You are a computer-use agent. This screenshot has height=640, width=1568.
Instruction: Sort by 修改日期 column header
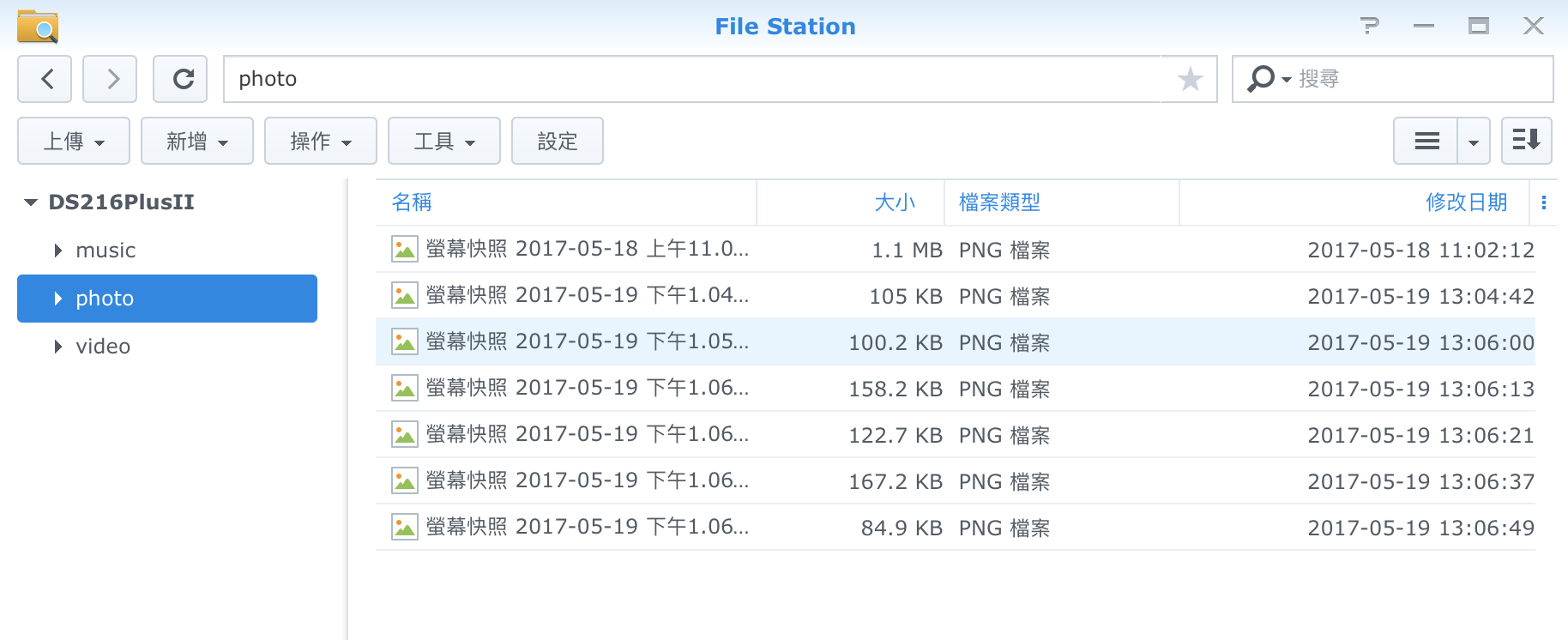tap(1465, 202)
